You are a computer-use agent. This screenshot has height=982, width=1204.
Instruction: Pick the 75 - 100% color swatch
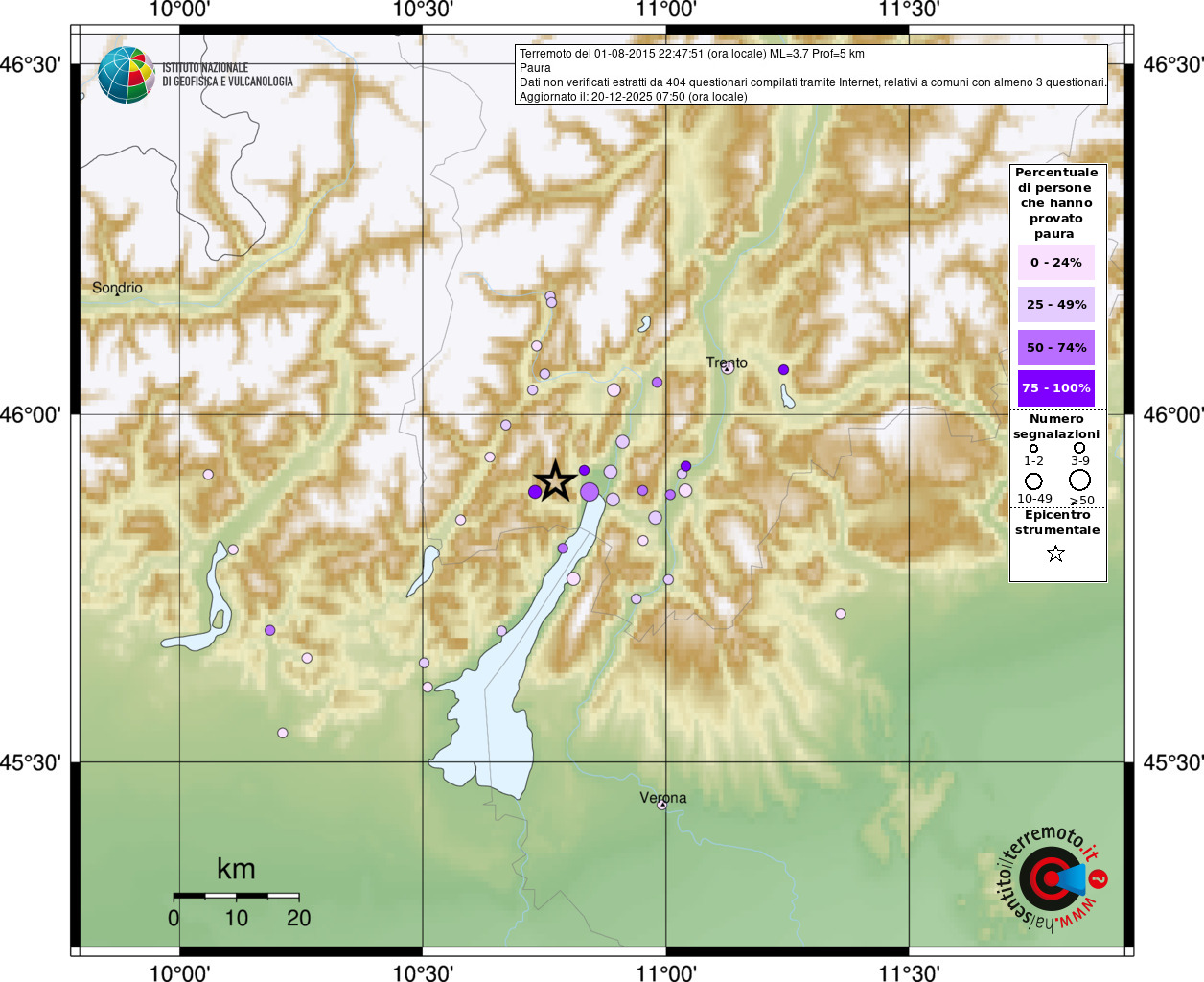pos(1055,388)
